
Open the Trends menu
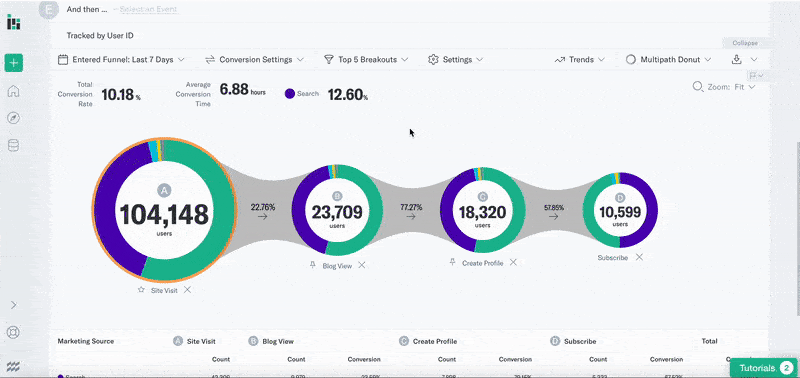point(580,60)
